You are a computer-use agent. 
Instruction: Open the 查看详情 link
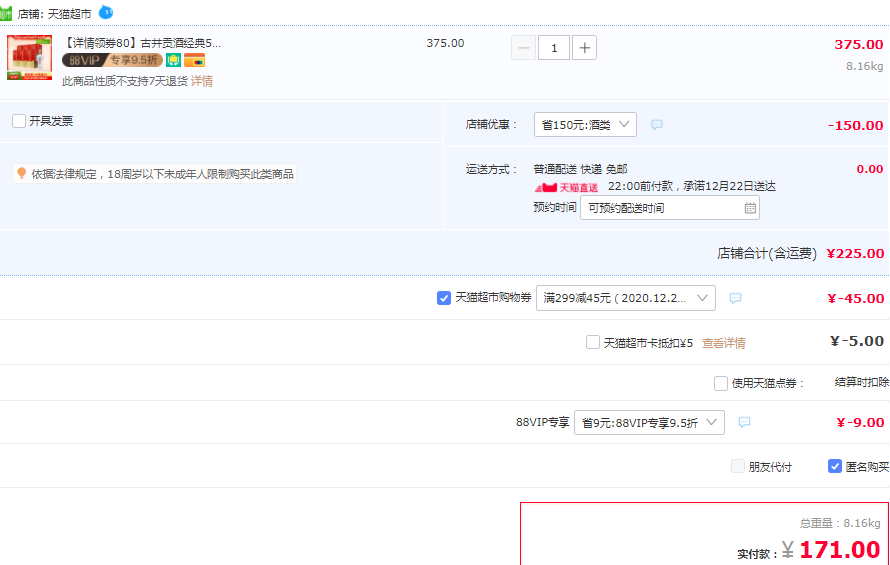724,343
